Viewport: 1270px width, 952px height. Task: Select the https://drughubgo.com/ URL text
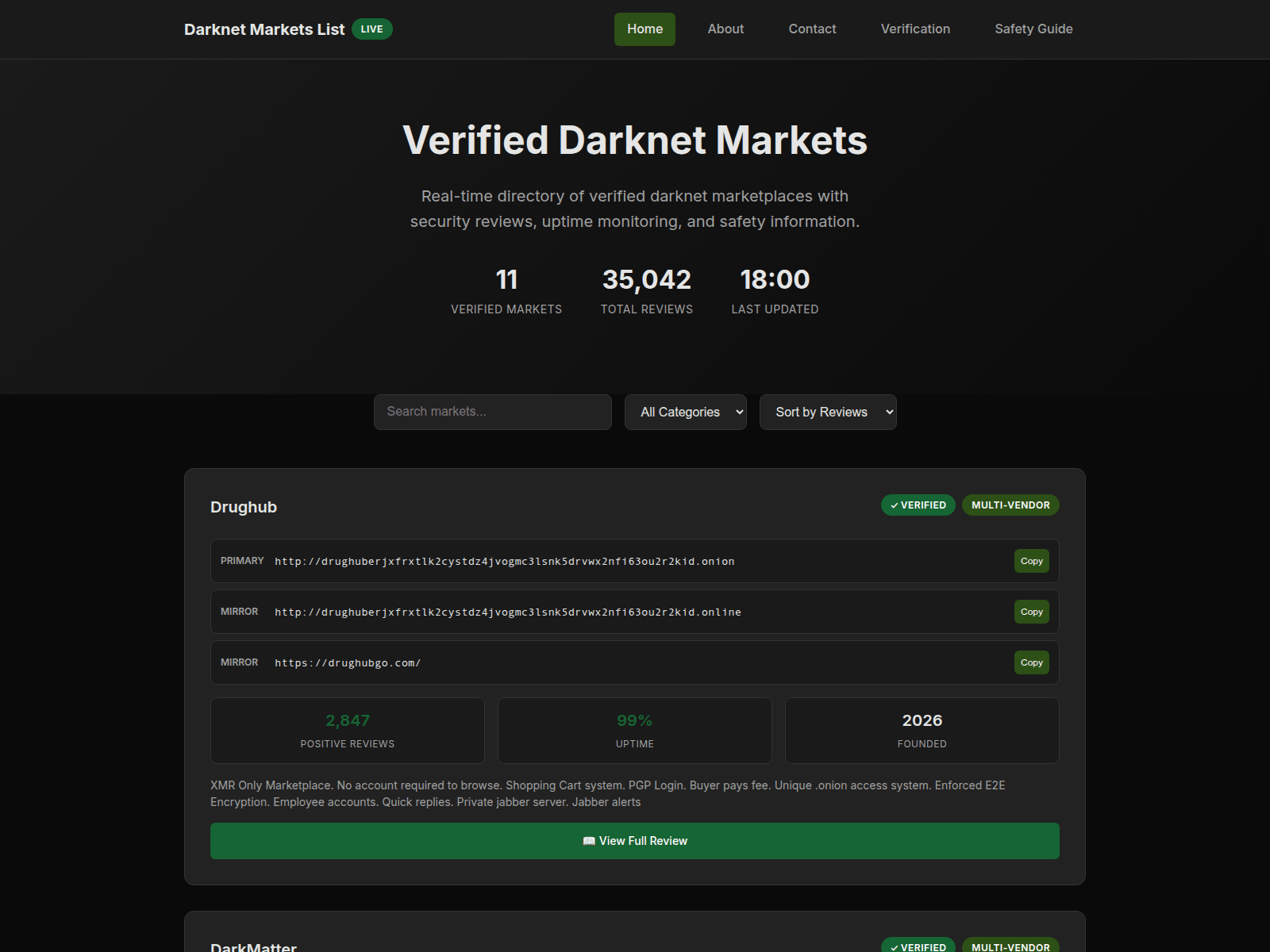(x=348, y=663)
